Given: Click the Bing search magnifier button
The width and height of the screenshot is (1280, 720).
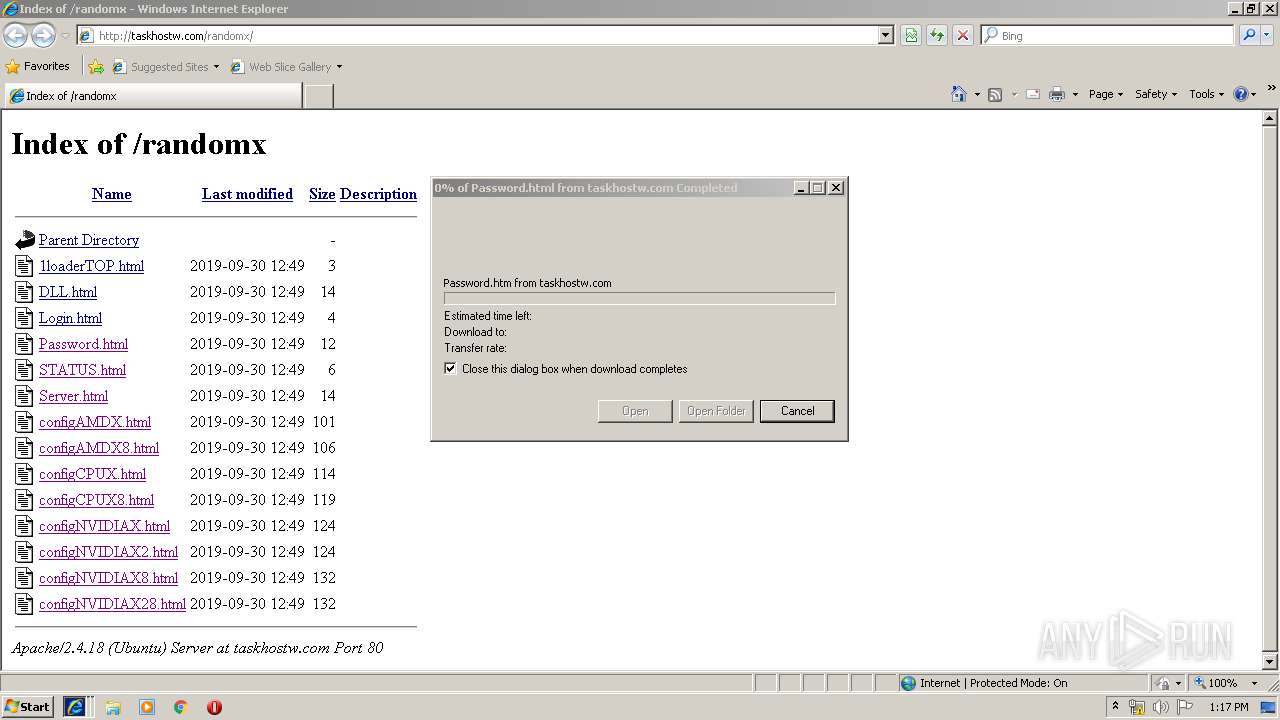Looking at the screenshot, I should click(1248, 35).
